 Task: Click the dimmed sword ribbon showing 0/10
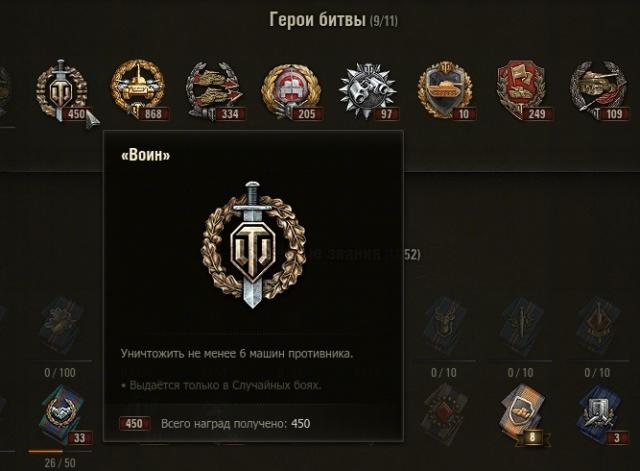[x=522, y=326]
